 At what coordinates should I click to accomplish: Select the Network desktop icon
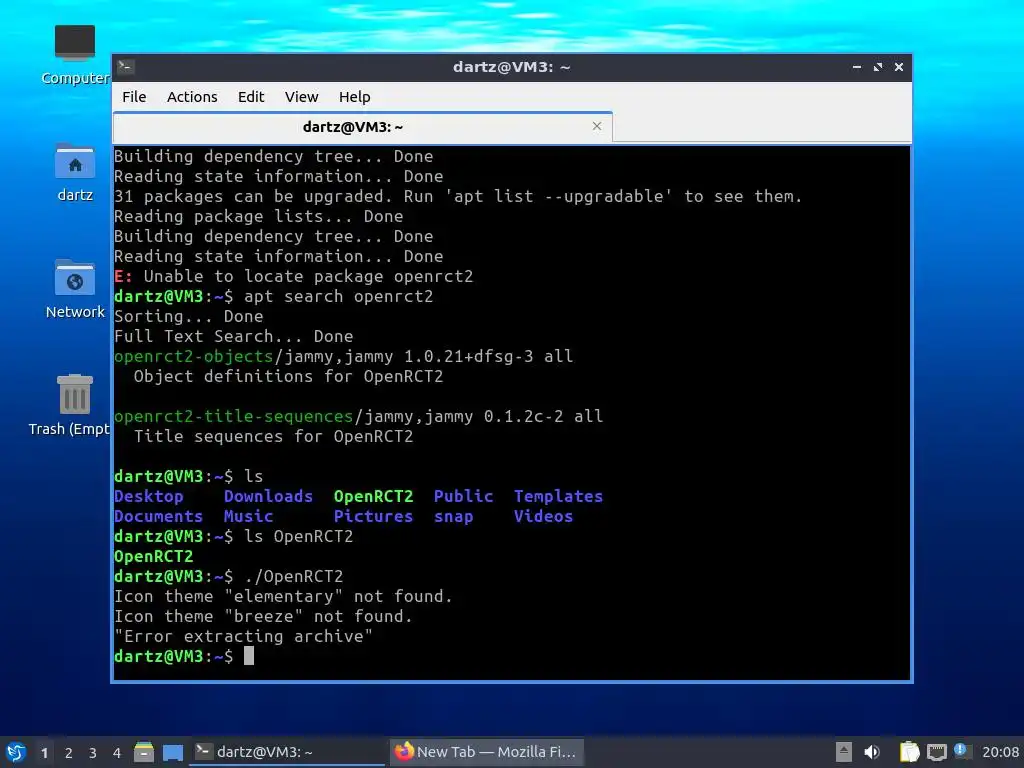point(74,289)
